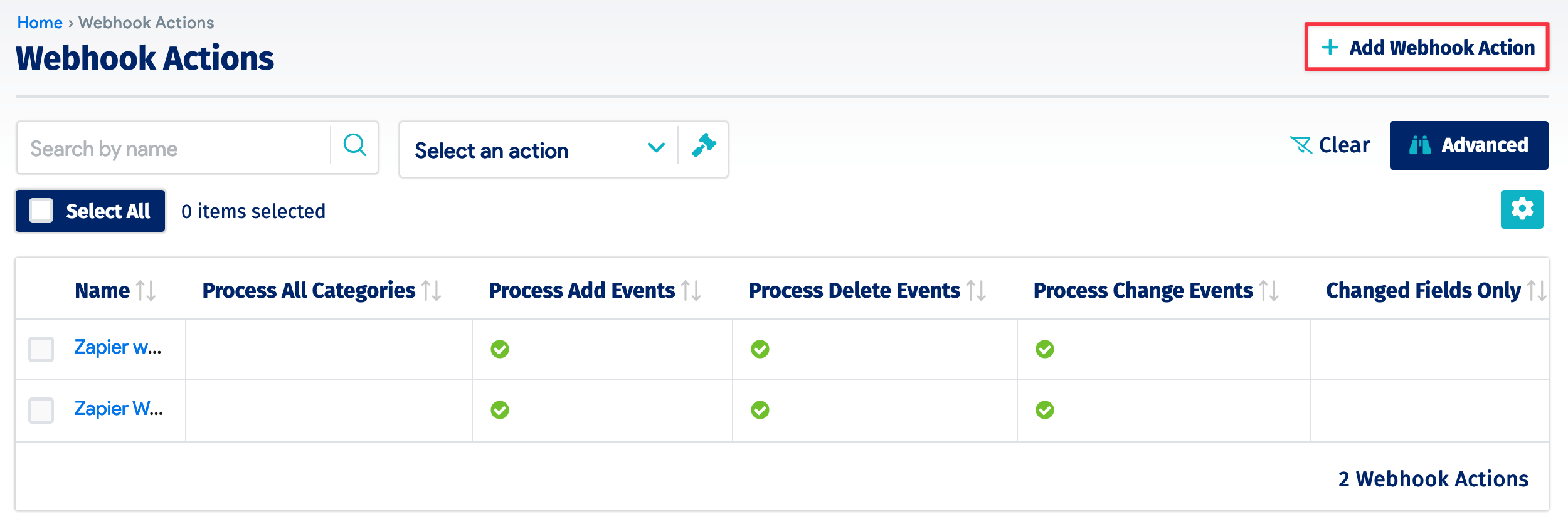Click the Add Webhook Action button
This screenshot has width=1568, height=529.
click(1427, 47)
